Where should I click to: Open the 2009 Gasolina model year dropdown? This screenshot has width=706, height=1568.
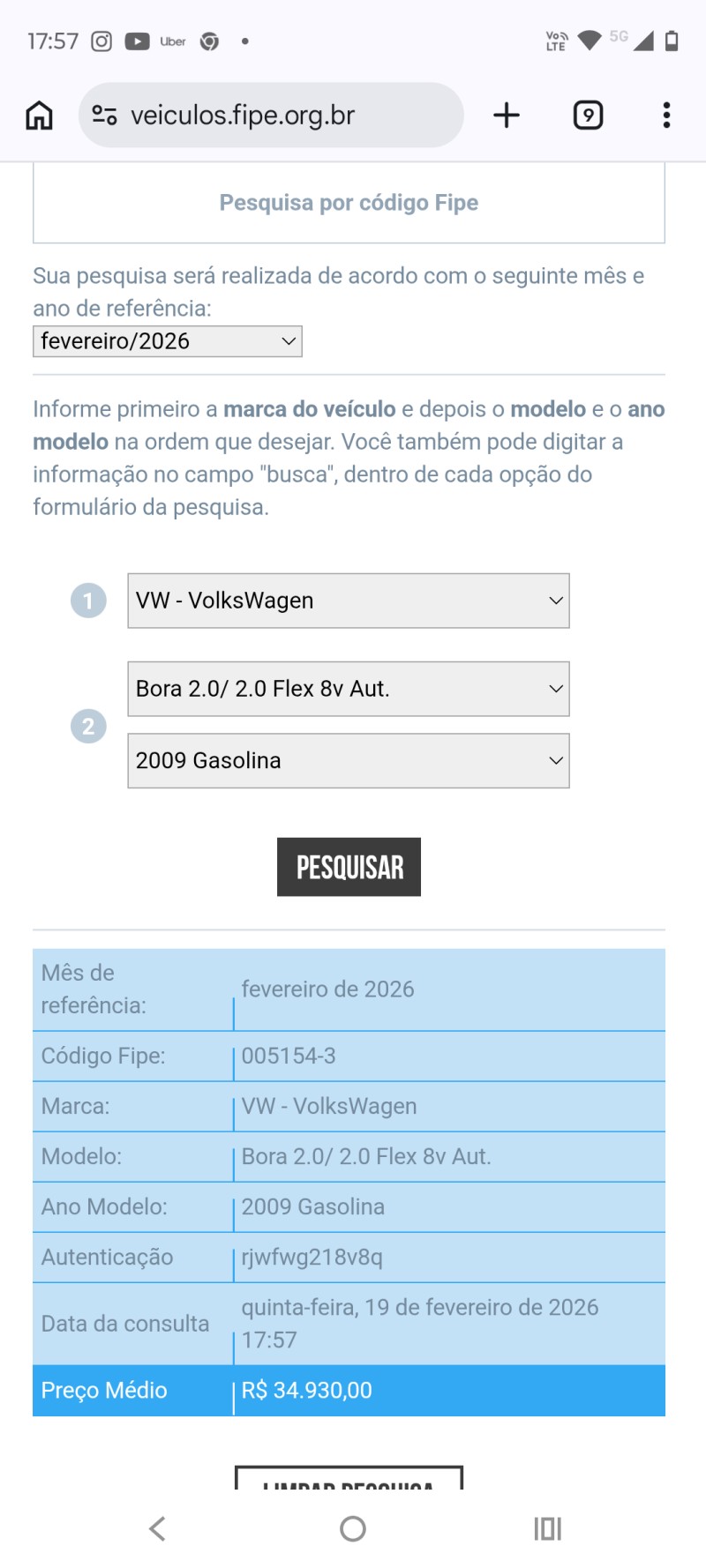tap(349, 759)
